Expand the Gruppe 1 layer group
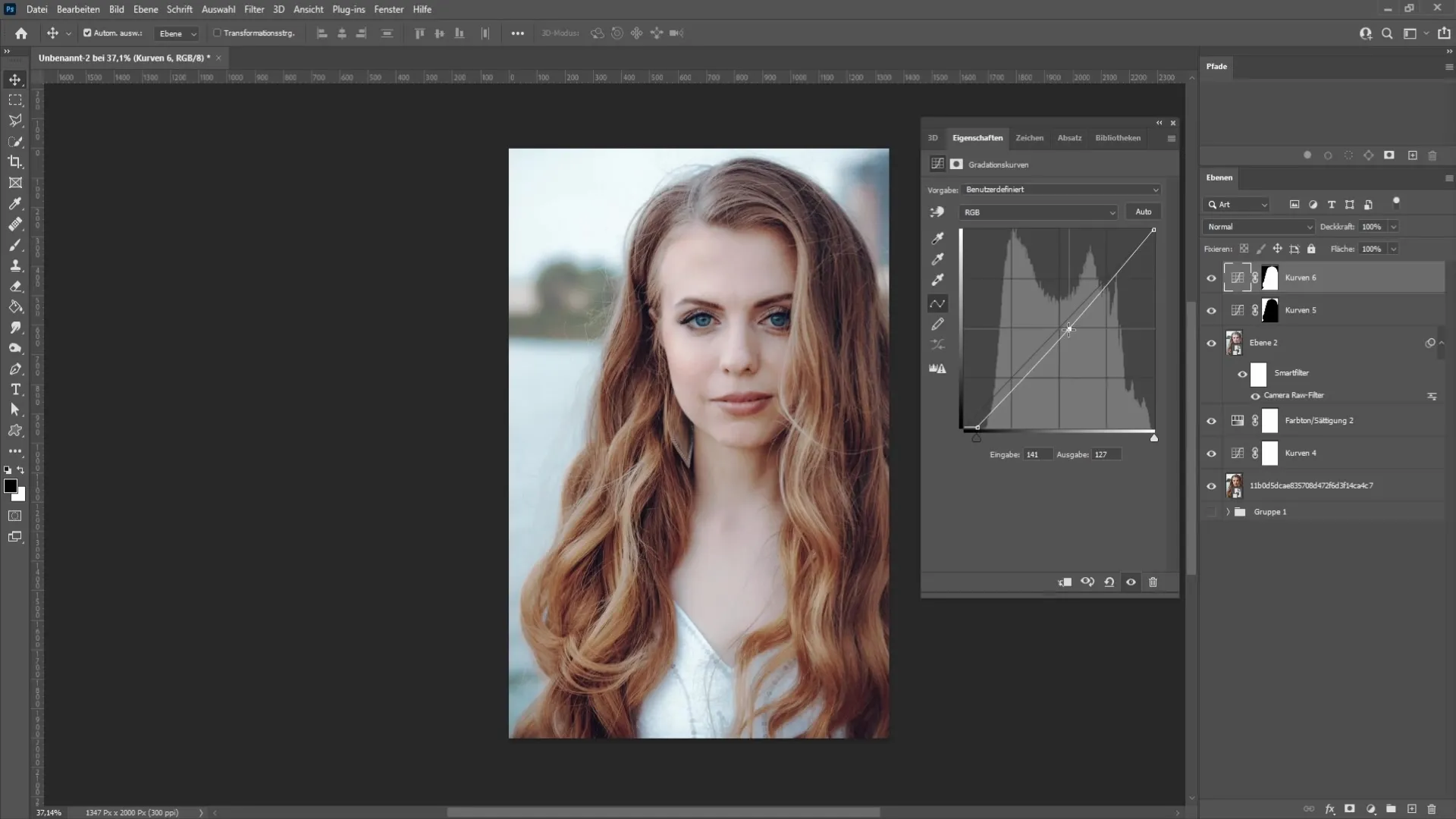Image resolution: width=1456 pixels, height=819 pixels. pyautogui.click(x=1228, y=512)
